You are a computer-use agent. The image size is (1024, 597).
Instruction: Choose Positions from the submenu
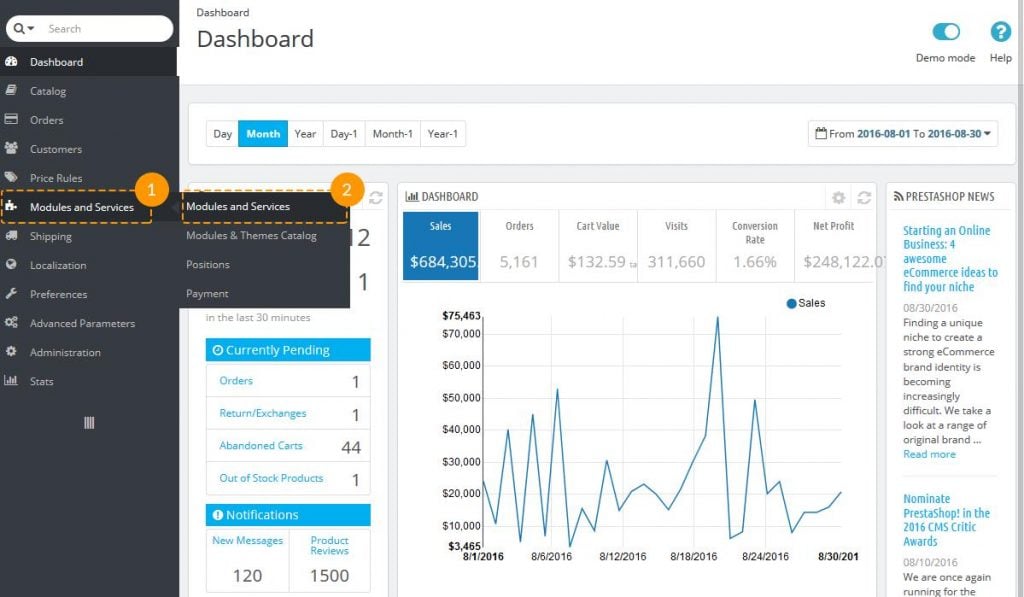[208, 265]
